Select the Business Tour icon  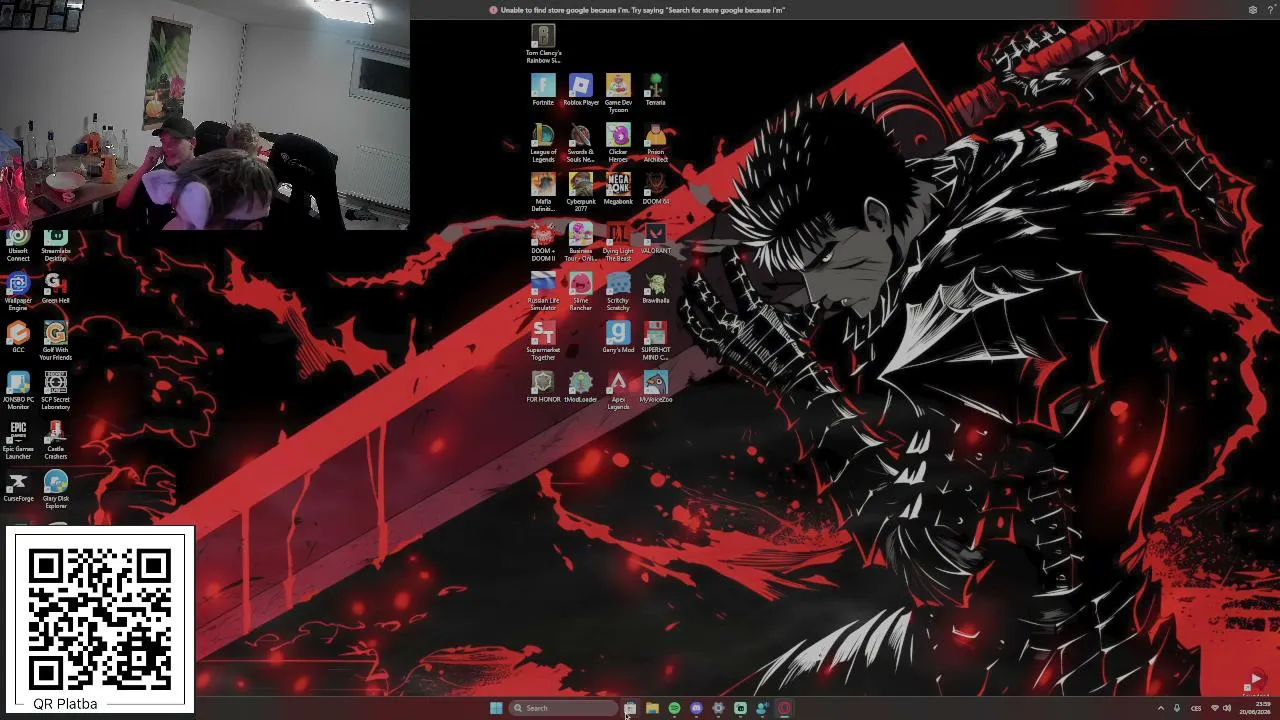click(x=581, y=242)
